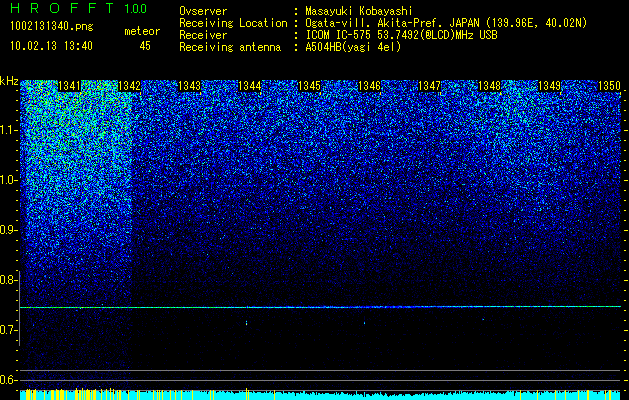This screenshot has width=629, height=400.
Task: Click time marker 1346
Action: pyautogui.click(x=369, y=86)
